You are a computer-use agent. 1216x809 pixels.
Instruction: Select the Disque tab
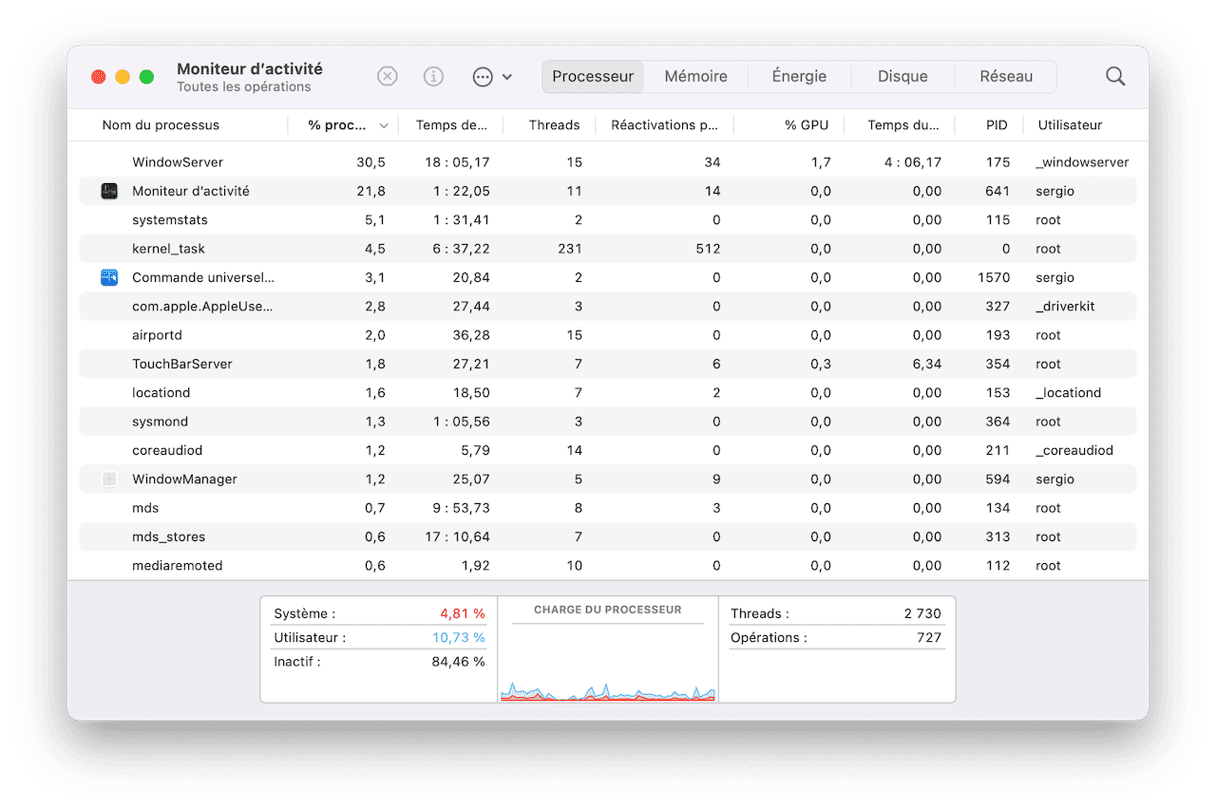coord(902,77)
